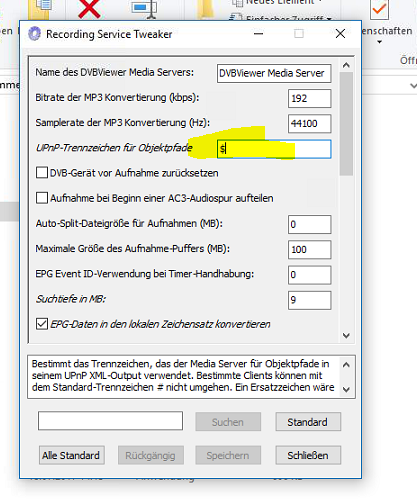This screenshot has width=417, height=502.
Task: Click settings list scroll up arrow
Action: point(346,65)
